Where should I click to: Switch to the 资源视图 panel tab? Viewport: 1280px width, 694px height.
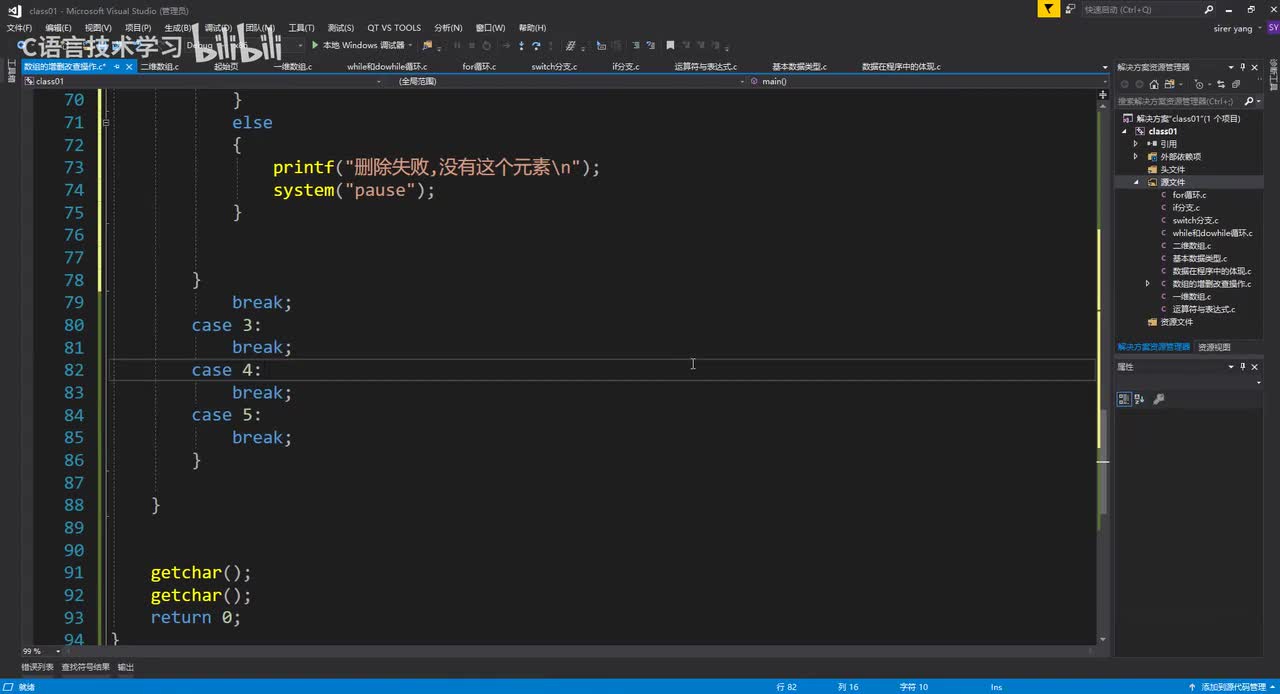pyautogui.click(x=1214, y=347)
